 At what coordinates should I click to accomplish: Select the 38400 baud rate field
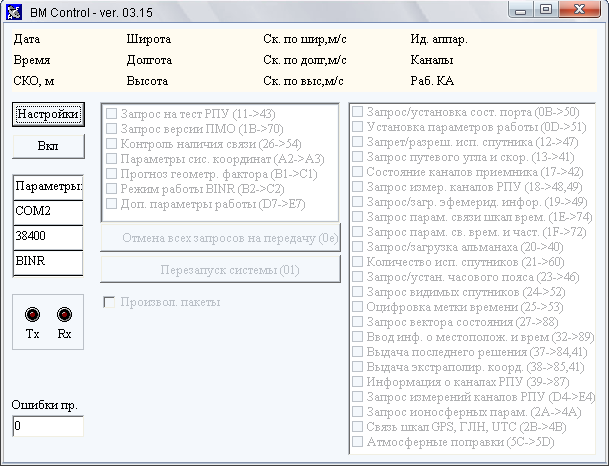(48, 237)
